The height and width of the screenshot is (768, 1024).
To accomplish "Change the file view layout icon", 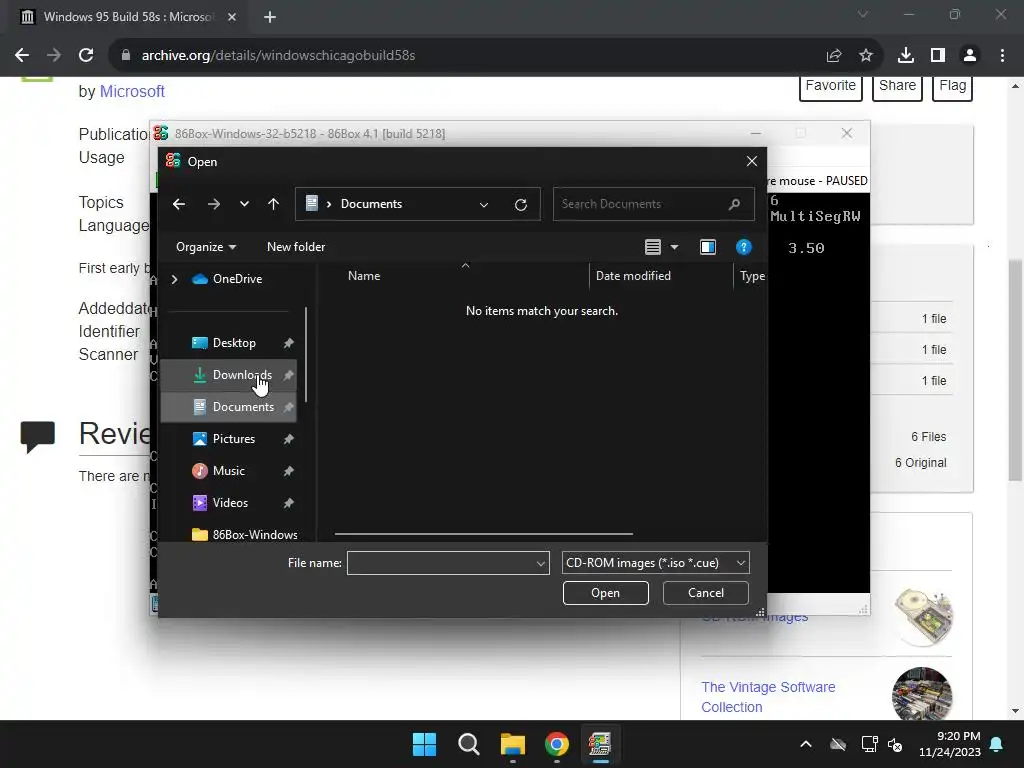I will [652, 247].
